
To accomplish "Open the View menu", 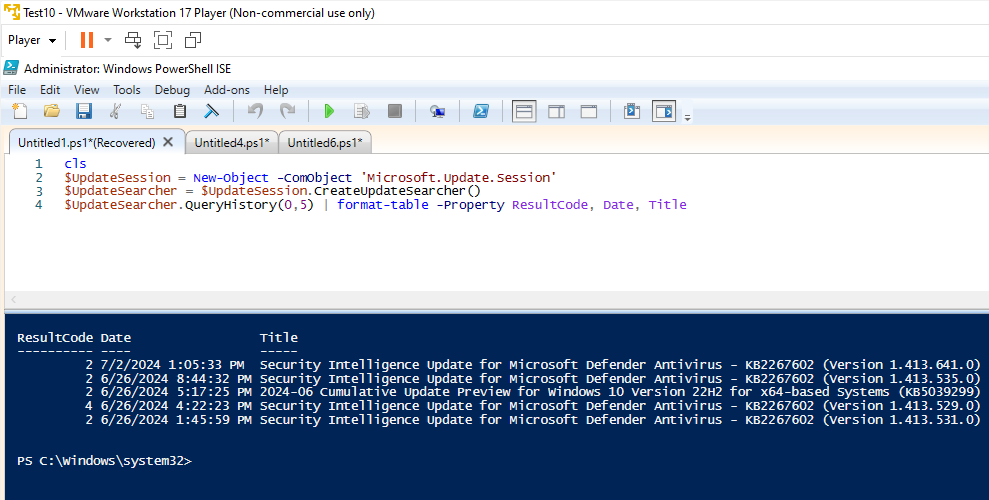I will [x=86, y=90].
